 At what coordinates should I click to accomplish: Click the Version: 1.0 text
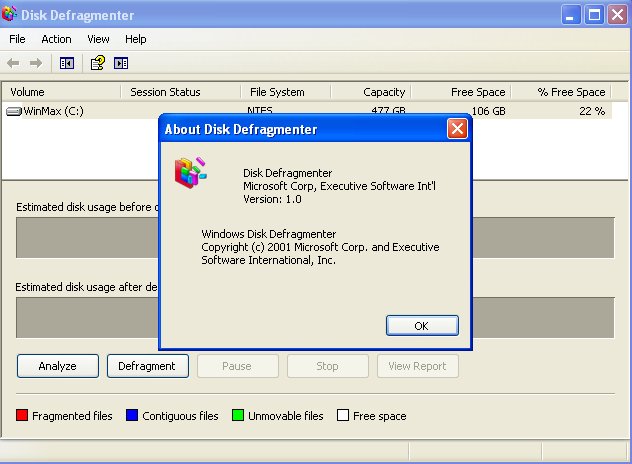point(272,199)
